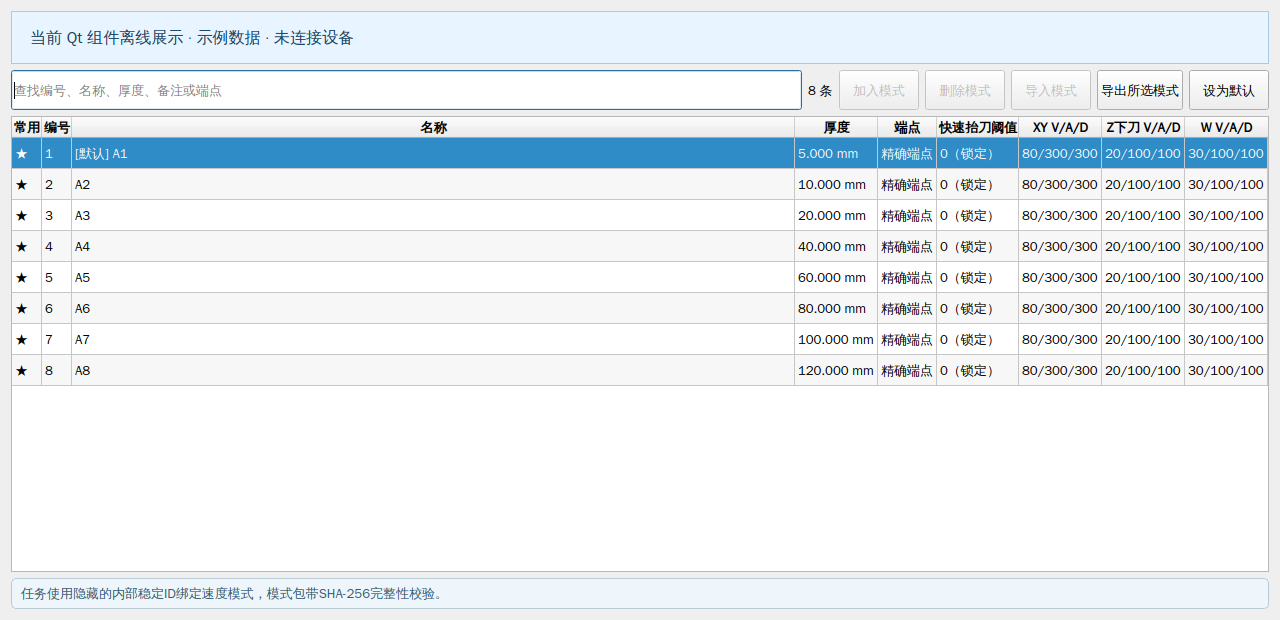
Task: Sort table by 厚度 column header
Action: pos(836,128)
